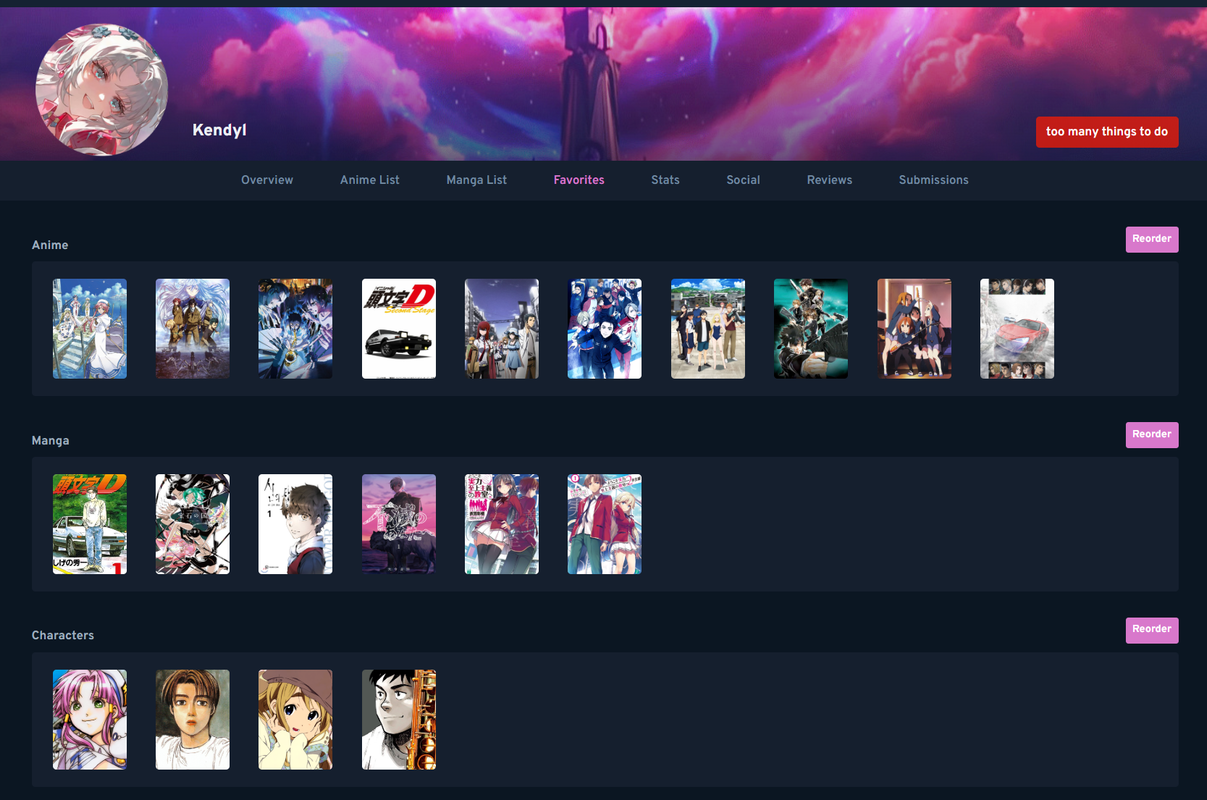Open the second anime favorite with silver-haired girl
The image size is (1207, 800).
click(193, 329)
